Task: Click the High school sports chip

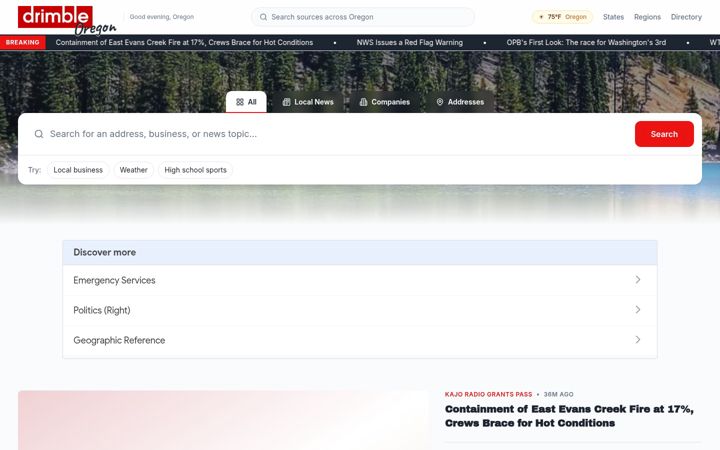Action: tap(195, 170)
